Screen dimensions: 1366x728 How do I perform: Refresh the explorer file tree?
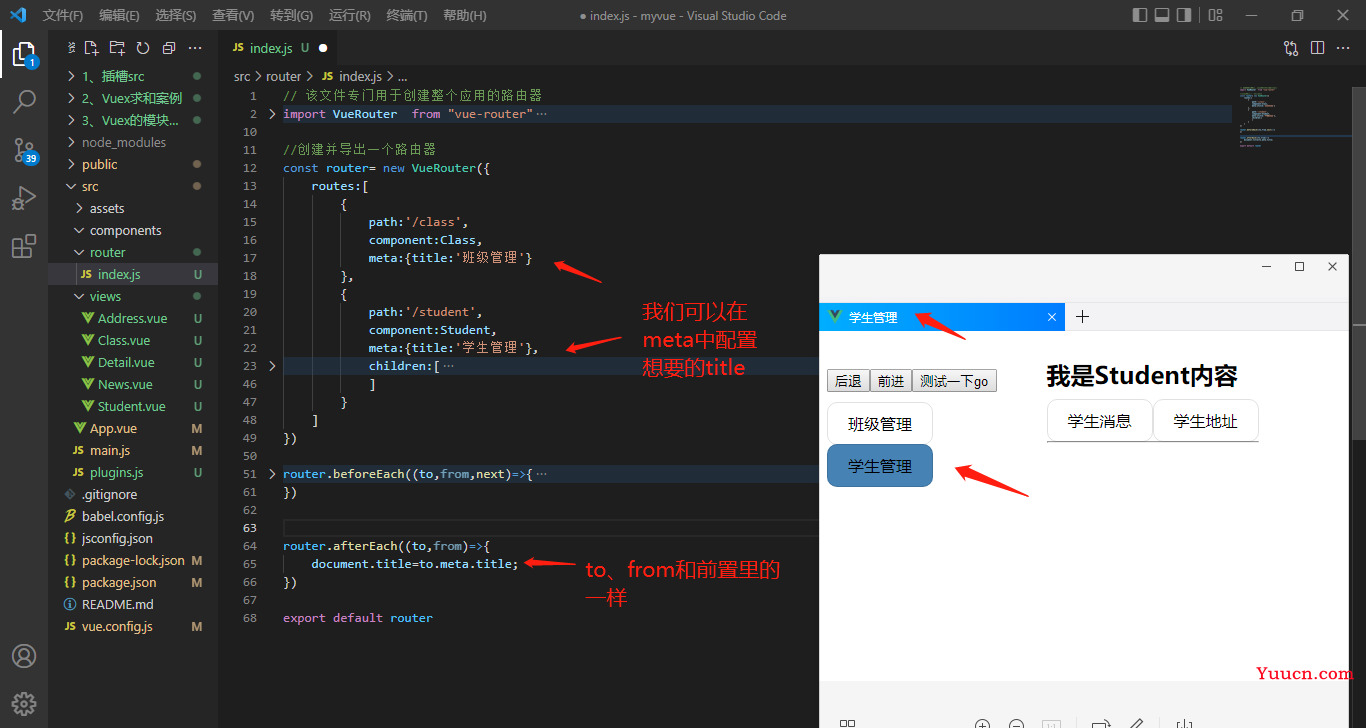[x=143, y=48]
